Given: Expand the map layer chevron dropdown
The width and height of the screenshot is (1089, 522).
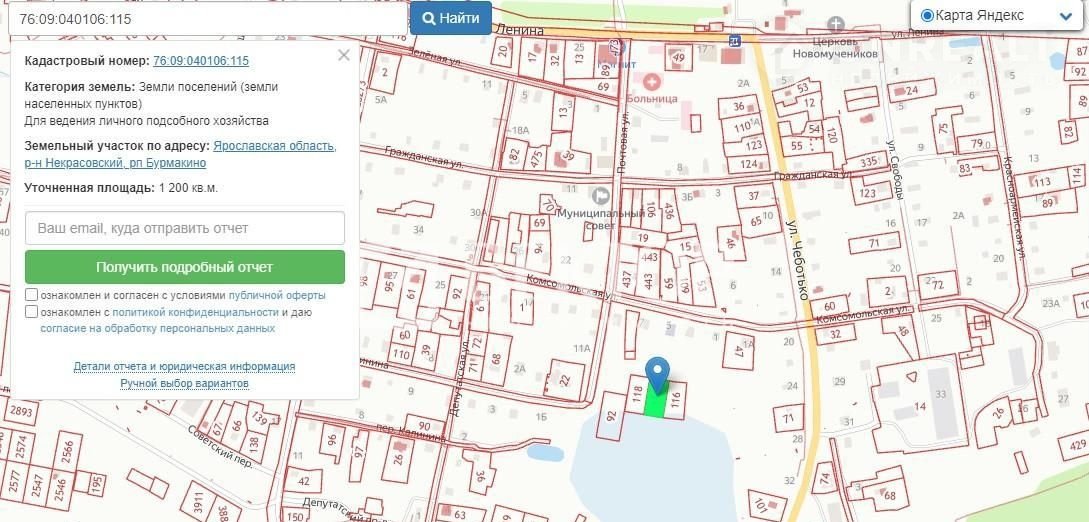Looking at the screenshot, I should tap(1063, 15).
